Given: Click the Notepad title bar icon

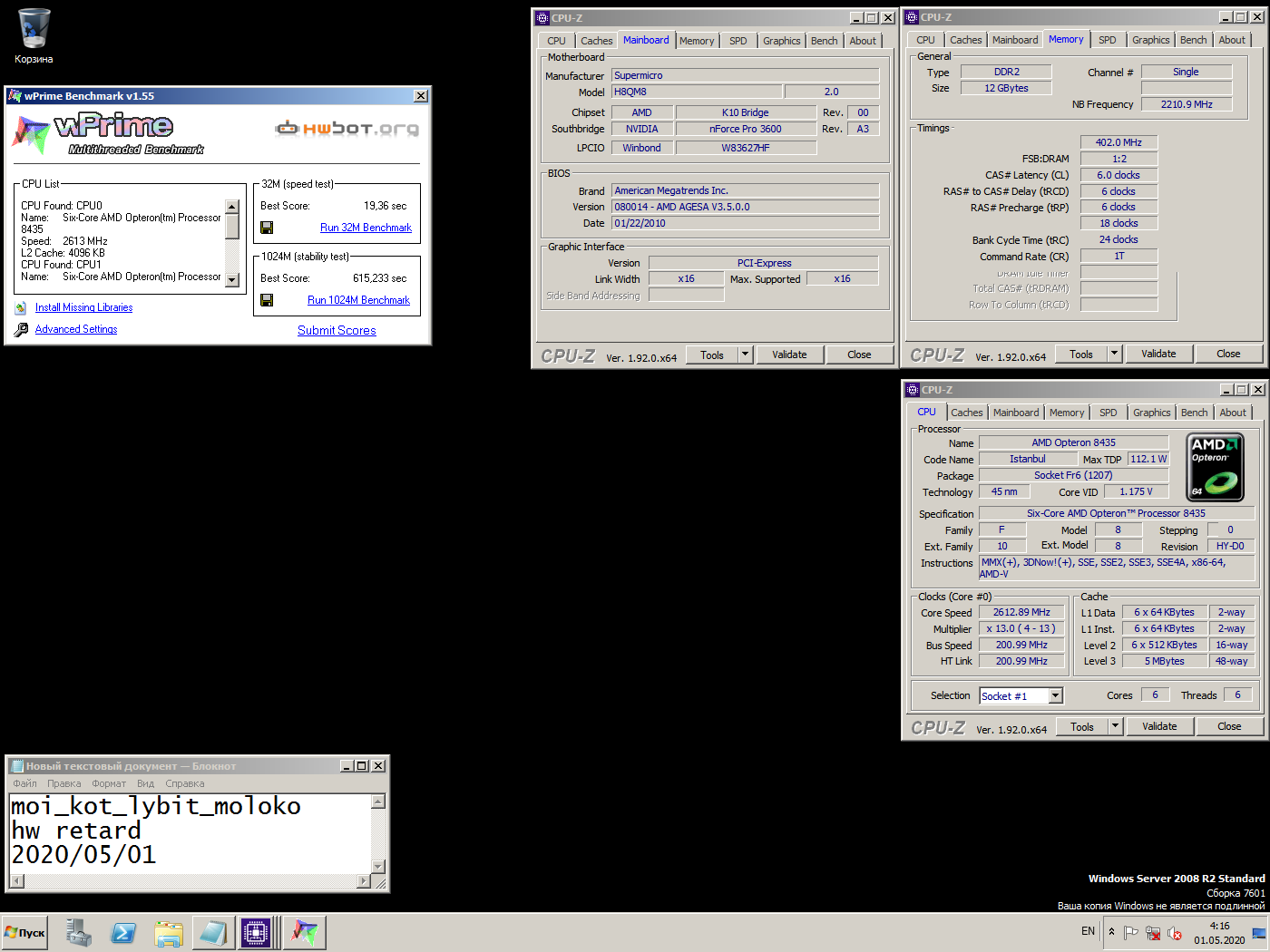Looking at the screenshot, I should (x=16, y=766).
